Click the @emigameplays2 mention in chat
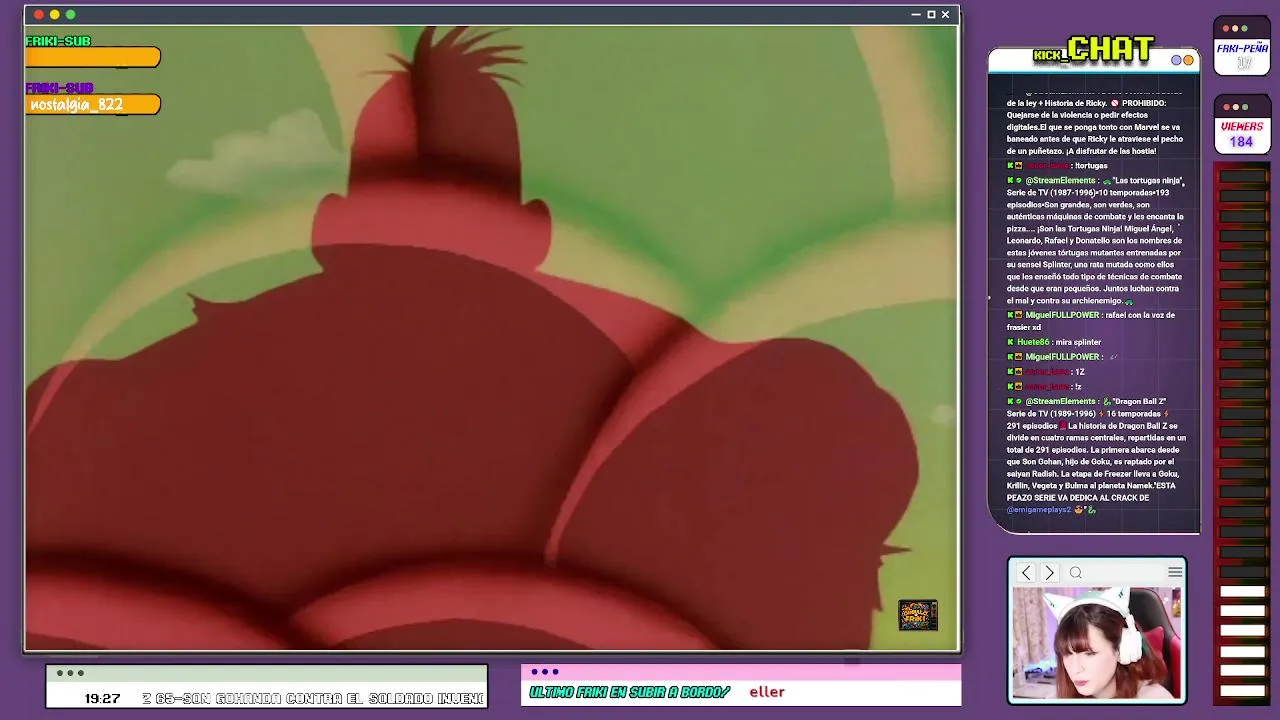Viewport: 1280px width, 720px height. [1039, 510]
